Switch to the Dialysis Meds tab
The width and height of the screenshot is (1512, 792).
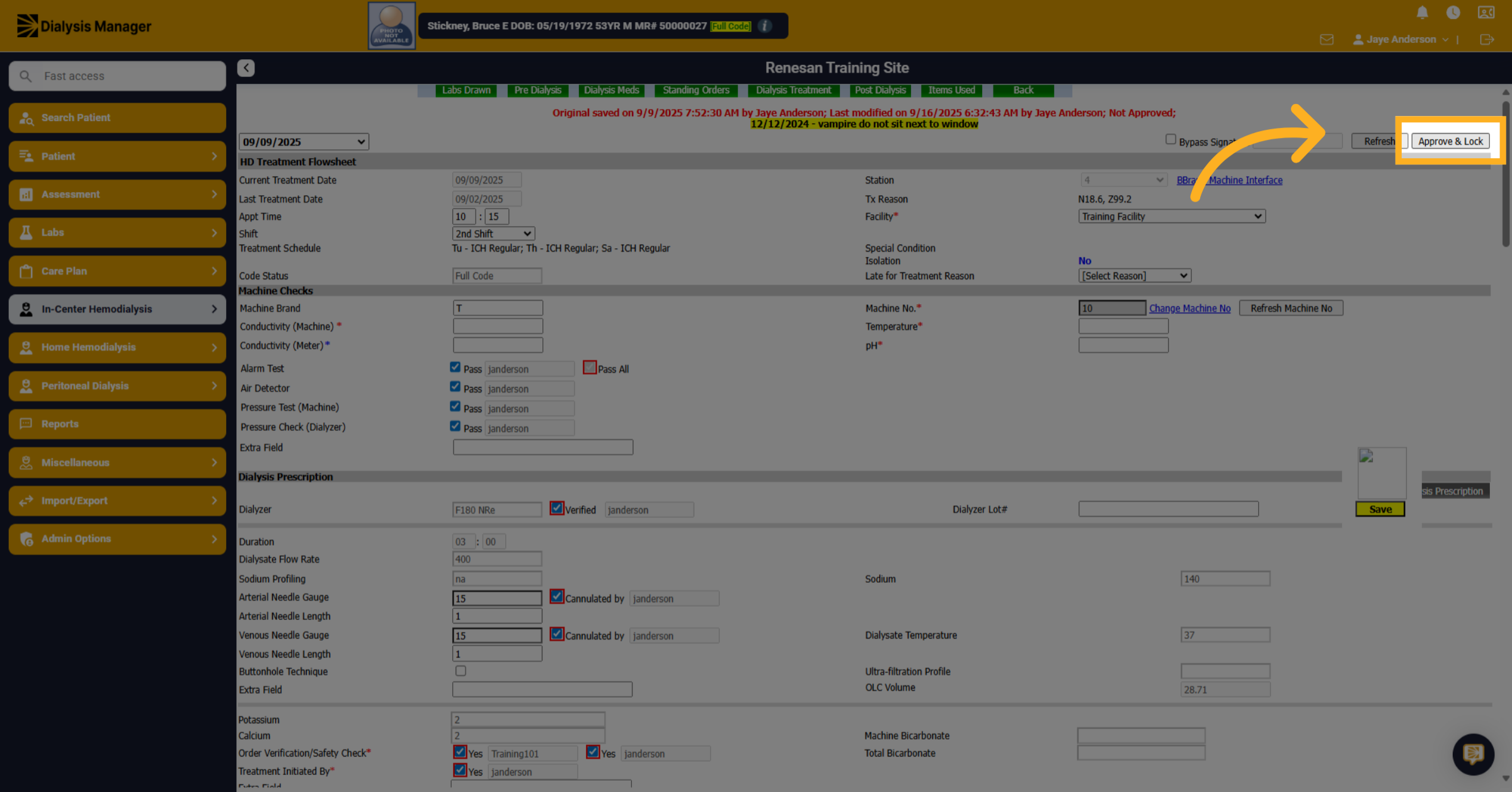[x=611, y=90]
